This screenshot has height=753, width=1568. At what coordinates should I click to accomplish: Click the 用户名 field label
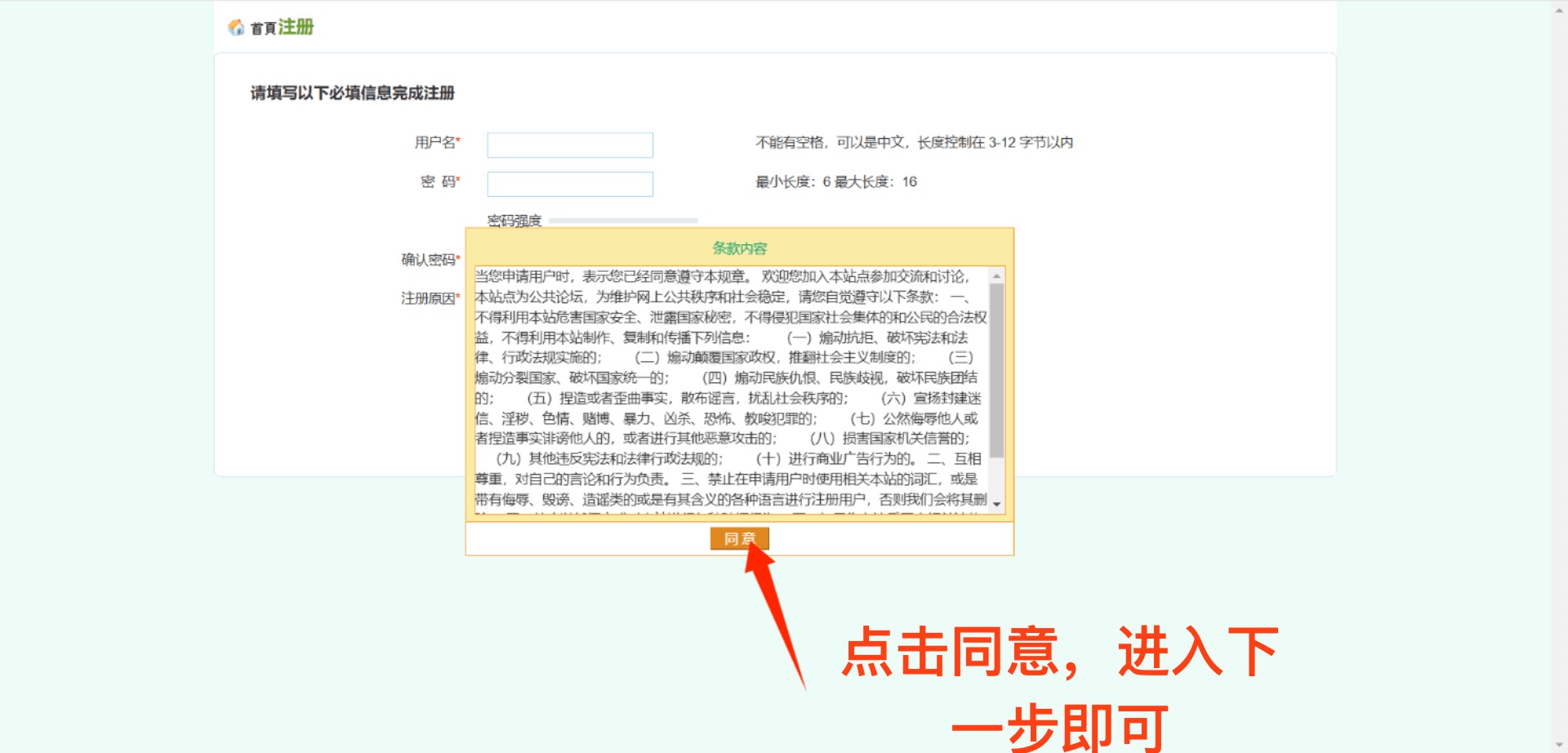coord(437,143)
